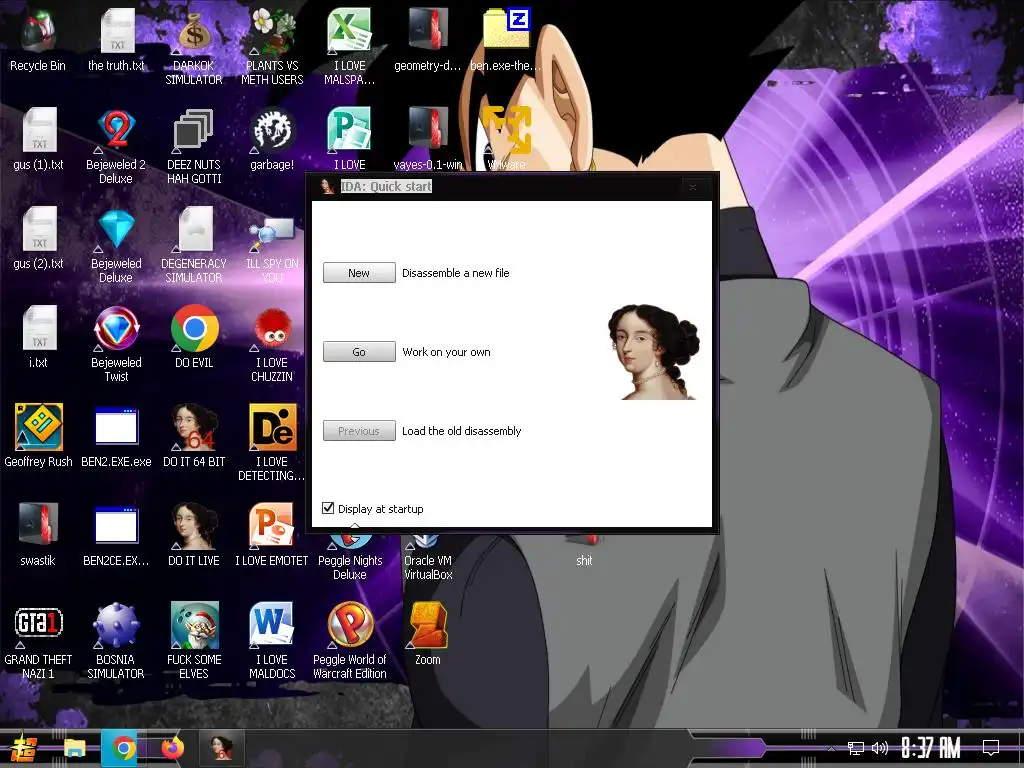Select the swastik archive icon
This screenshot has width=1024, height=768.
pos(38,524)
